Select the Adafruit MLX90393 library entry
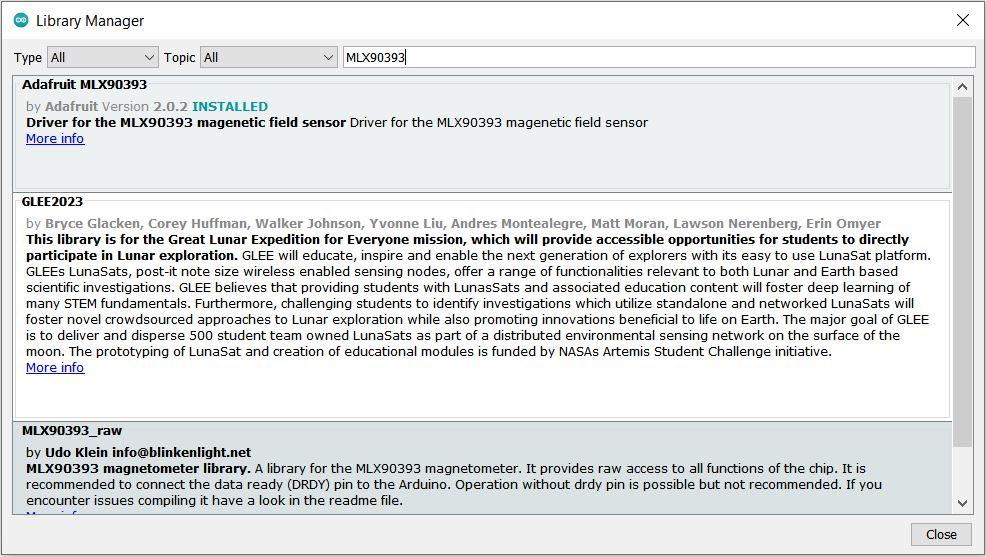The height and width of the screenshot is (557, 986). [482, 135]
